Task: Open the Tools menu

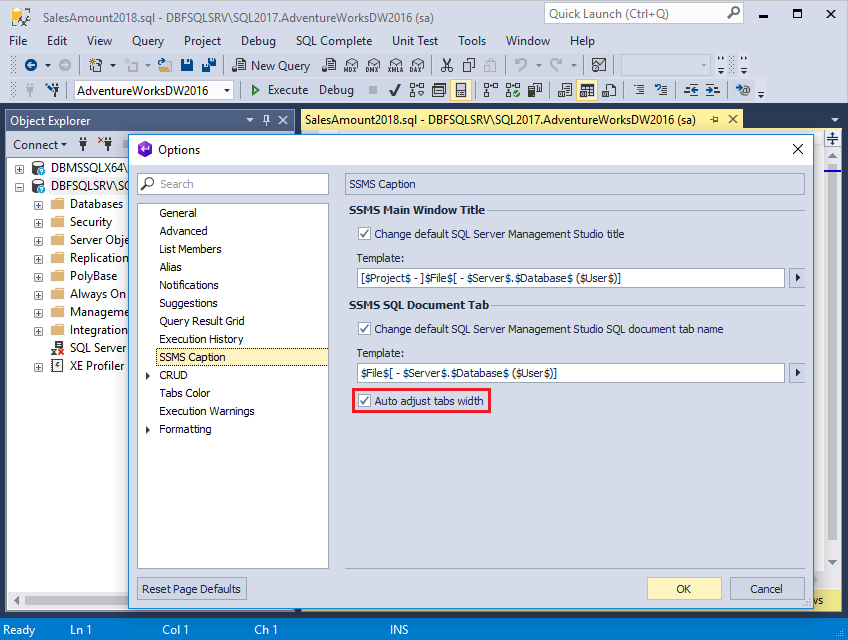Action: (x=472, y=41)
